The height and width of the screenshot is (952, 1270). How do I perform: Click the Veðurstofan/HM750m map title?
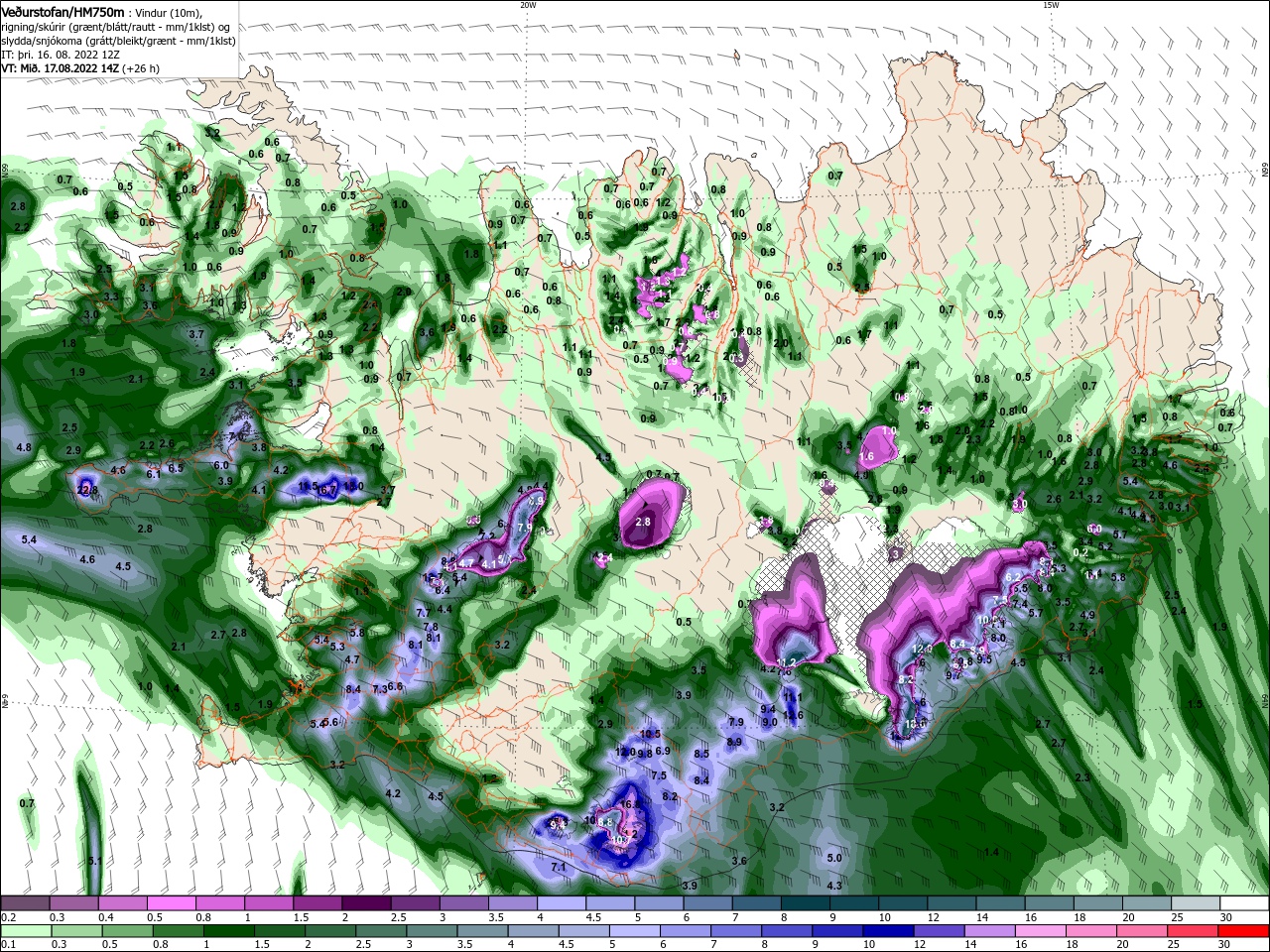(62, 11)
